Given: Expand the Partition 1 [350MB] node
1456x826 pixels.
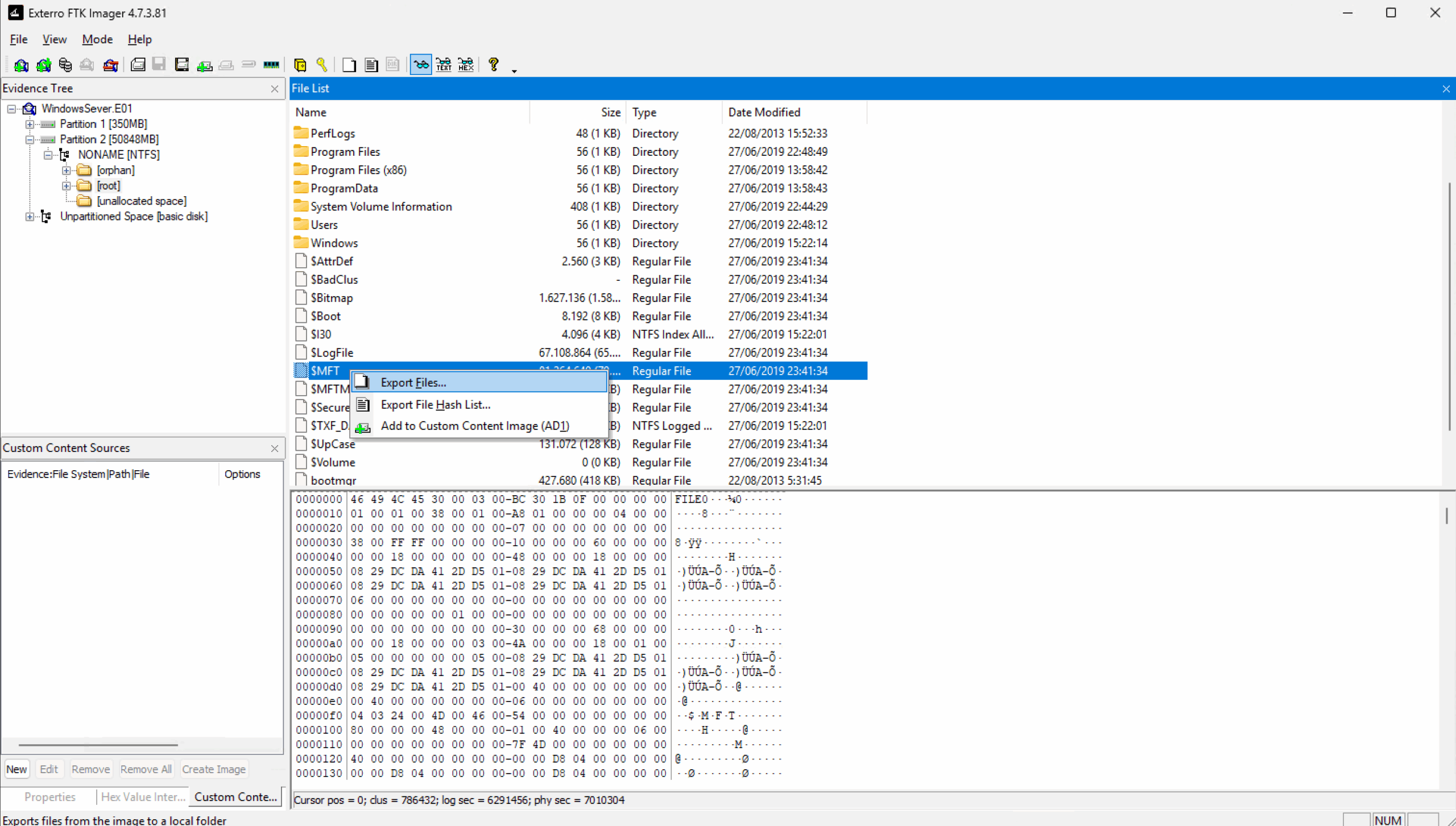Looking at the screenshot, I should 30,124.
